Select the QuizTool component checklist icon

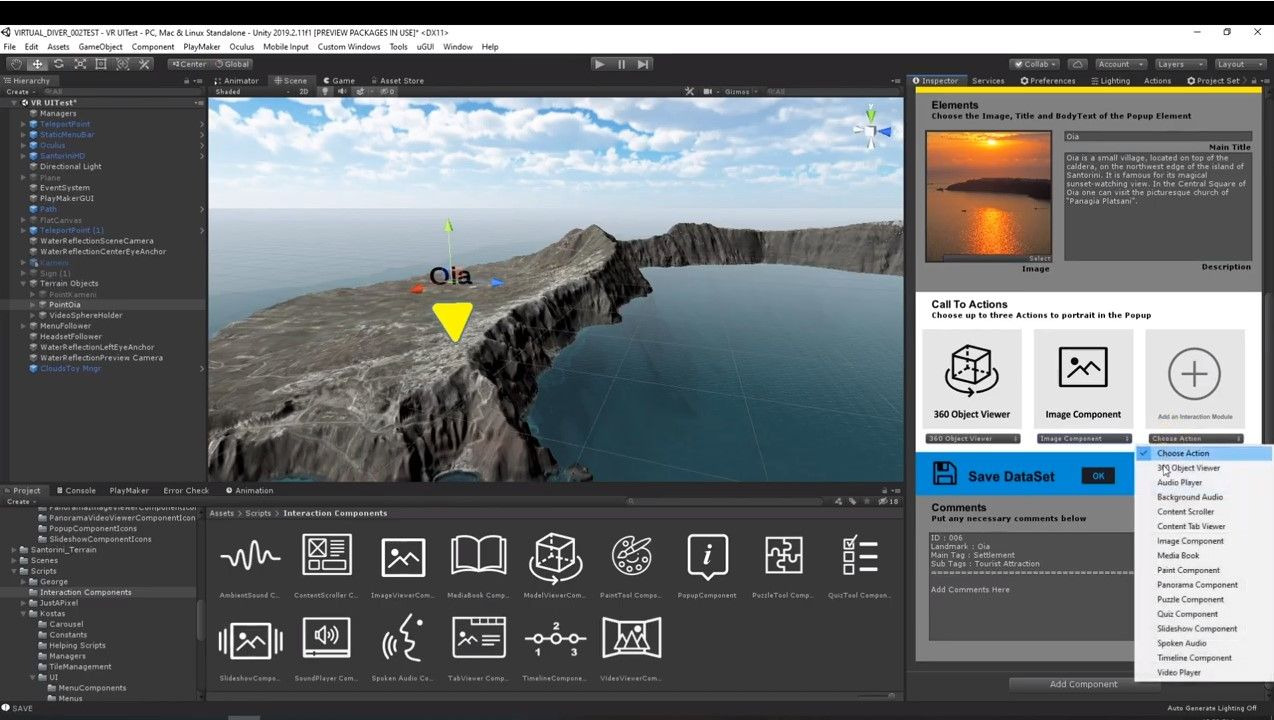[860, 556]
